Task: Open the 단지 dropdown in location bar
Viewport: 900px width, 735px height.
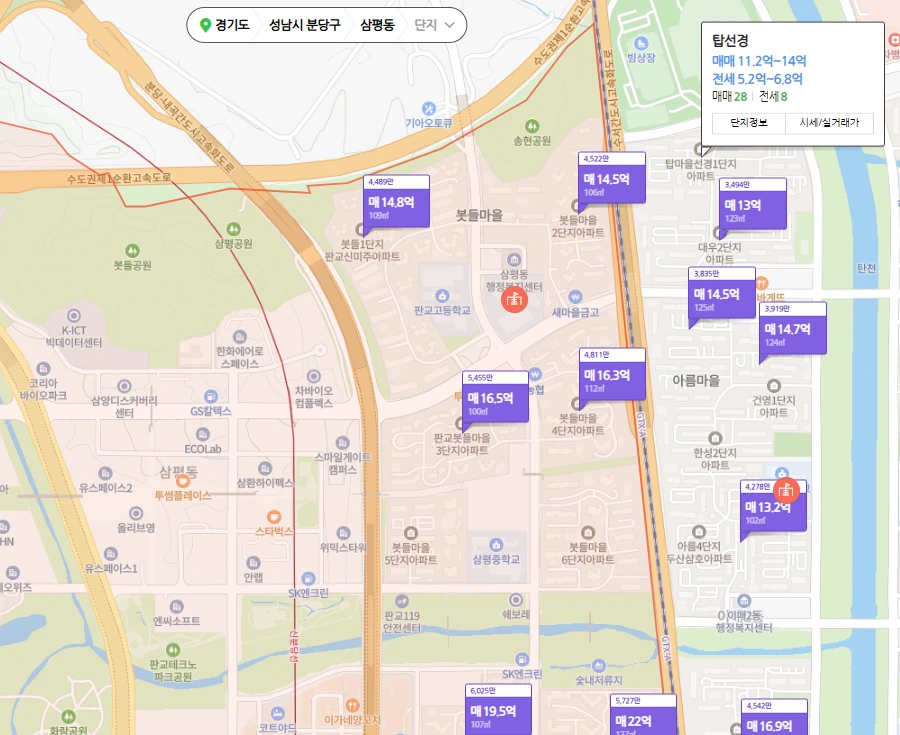Action: pos(435,25)
